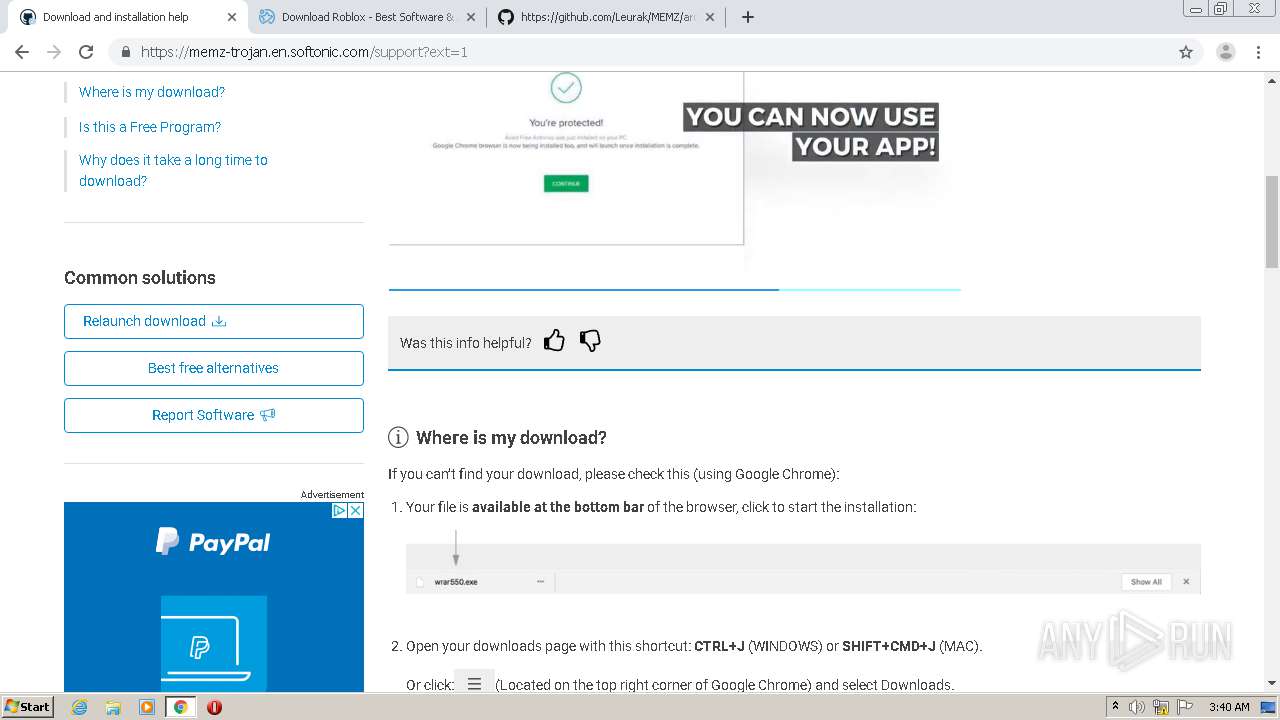Viewport: 1280px width, 720px height.
Task: Click the 'Was this info helpful?' text
Action: click(x=466, y=343)
